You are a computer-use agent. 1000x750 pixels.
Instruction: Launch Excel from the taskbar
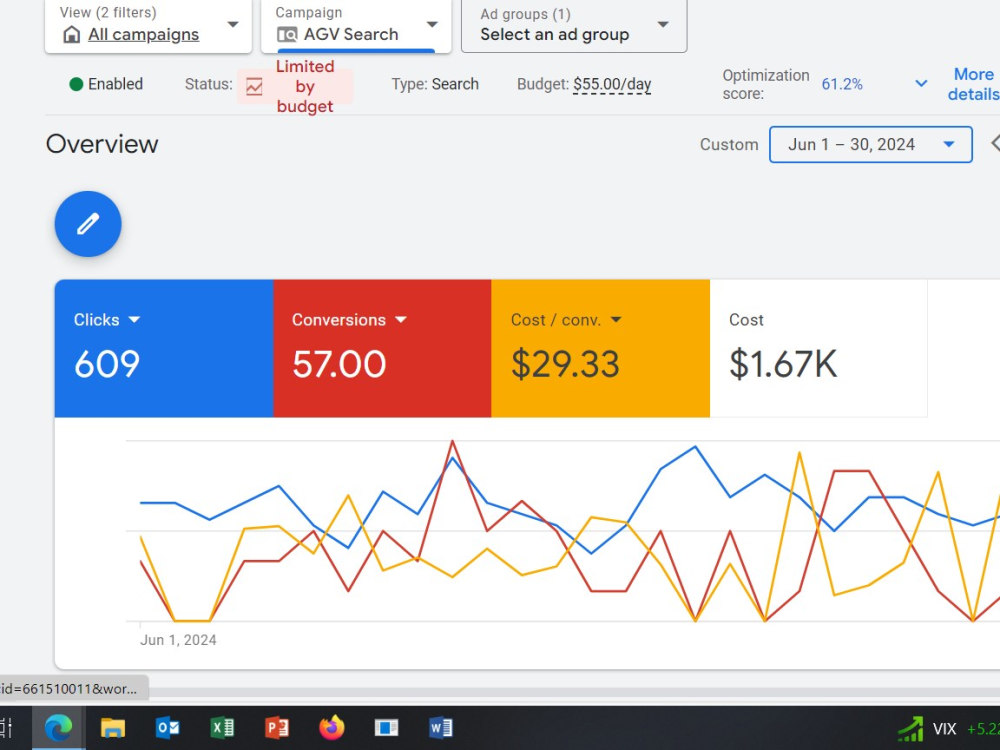pos(222,728)
